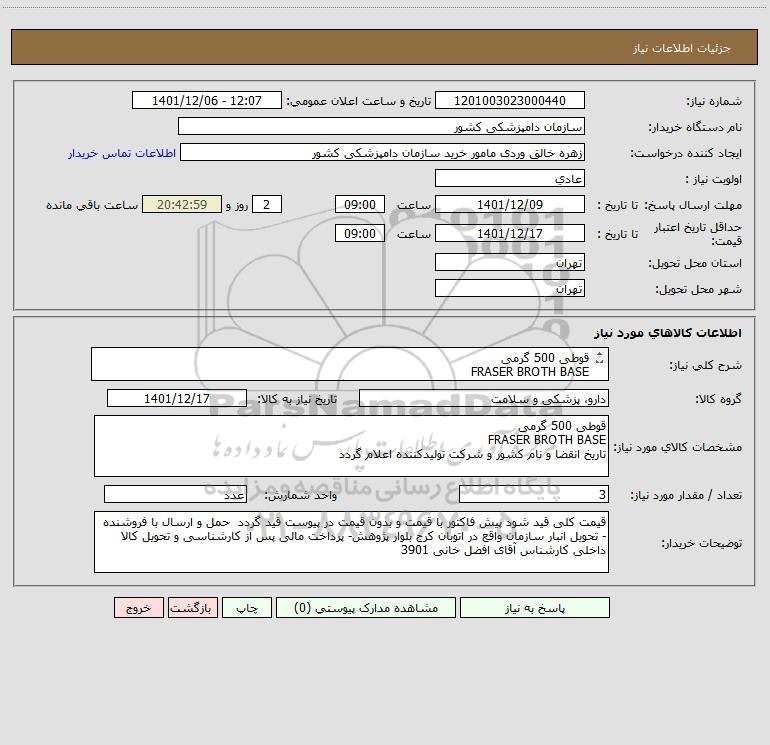Click the delivery city field 'تهران'
This screenshot has height=745, width=770.
(510, 288)
